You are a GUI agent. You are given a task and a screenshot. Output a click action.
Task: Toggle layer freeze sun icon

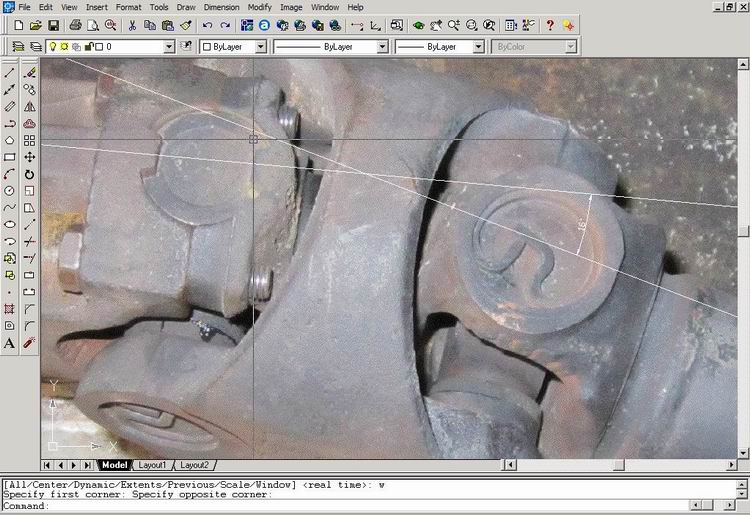[x=65, y=46]
